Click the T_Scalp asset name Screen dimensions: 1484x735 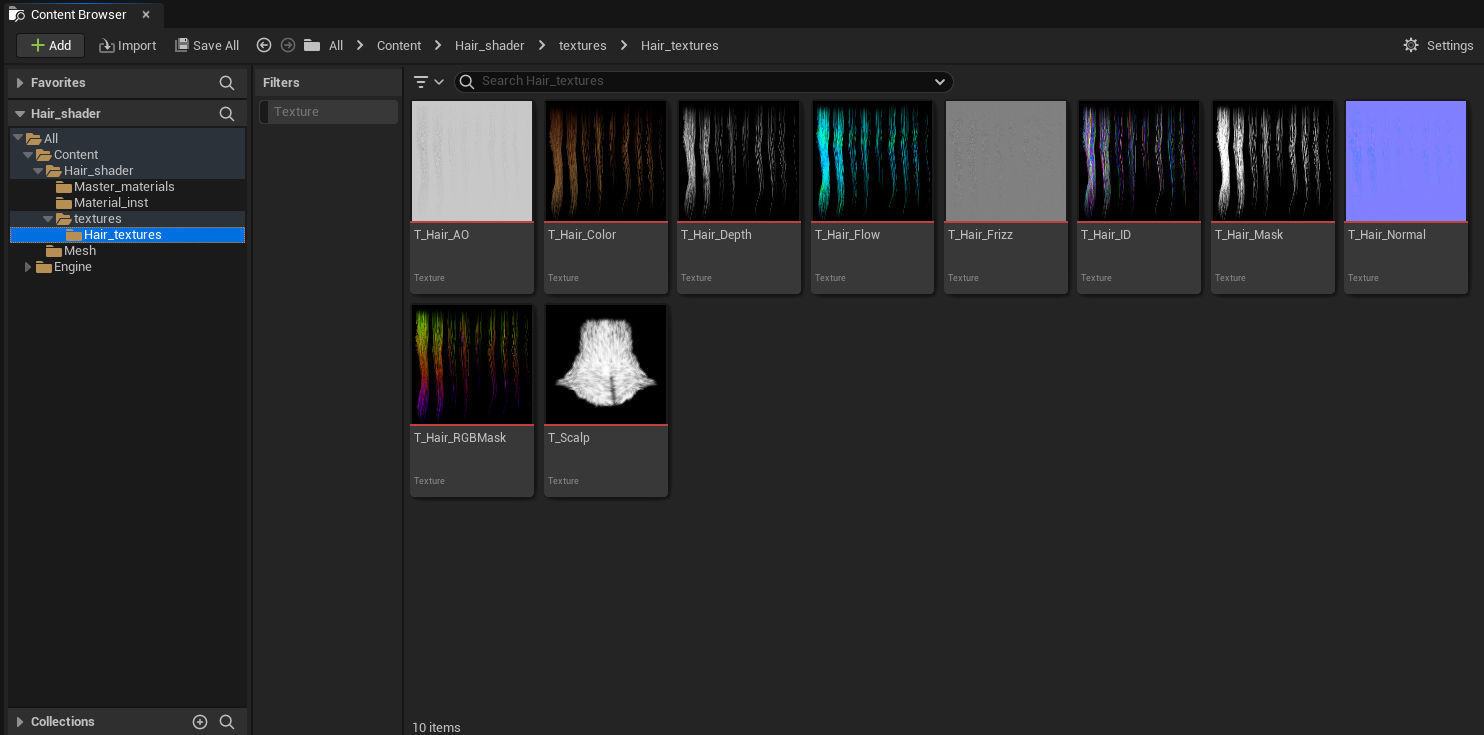(x=569, y=438)
